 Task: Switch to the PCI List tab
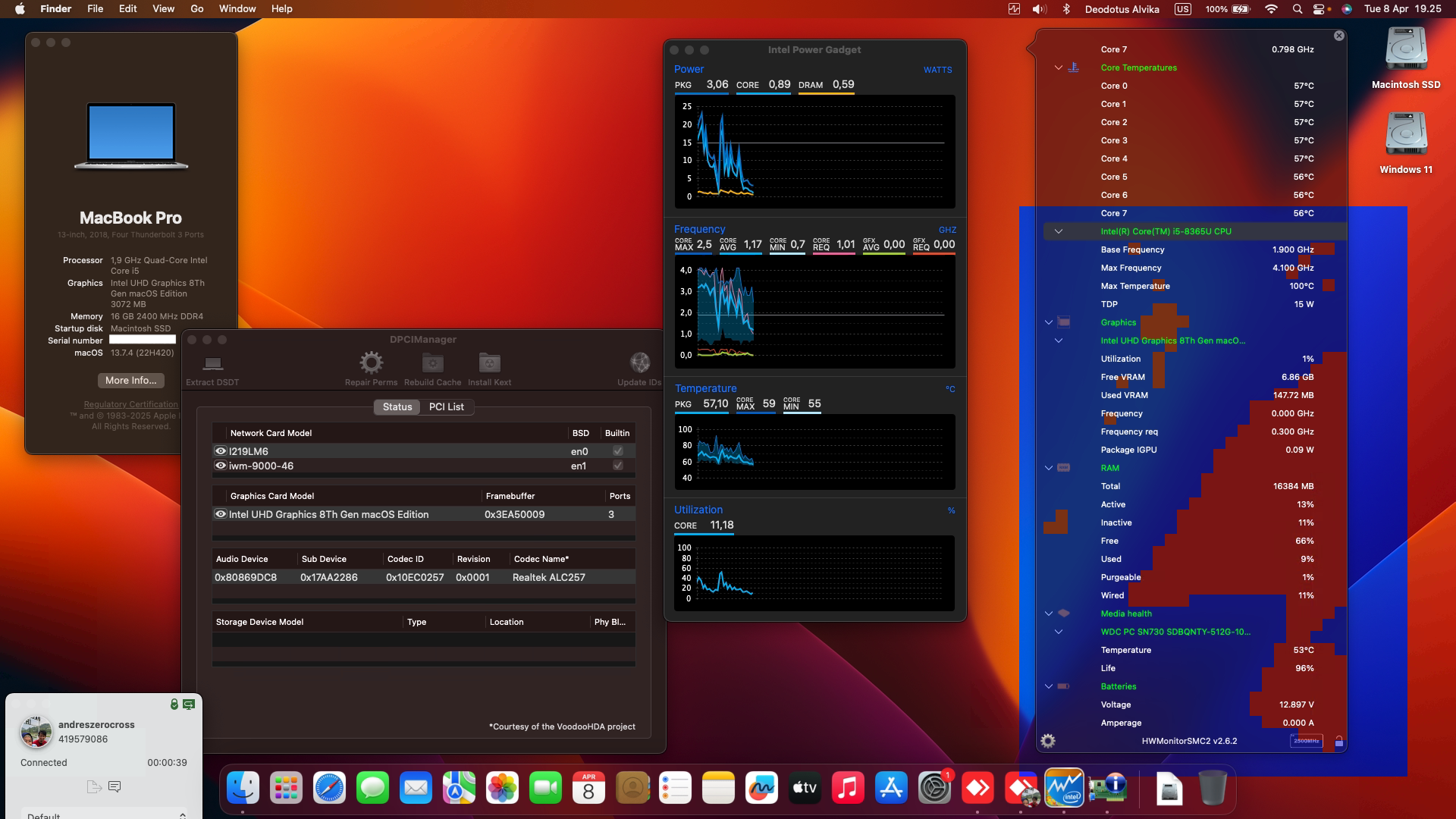447,406
